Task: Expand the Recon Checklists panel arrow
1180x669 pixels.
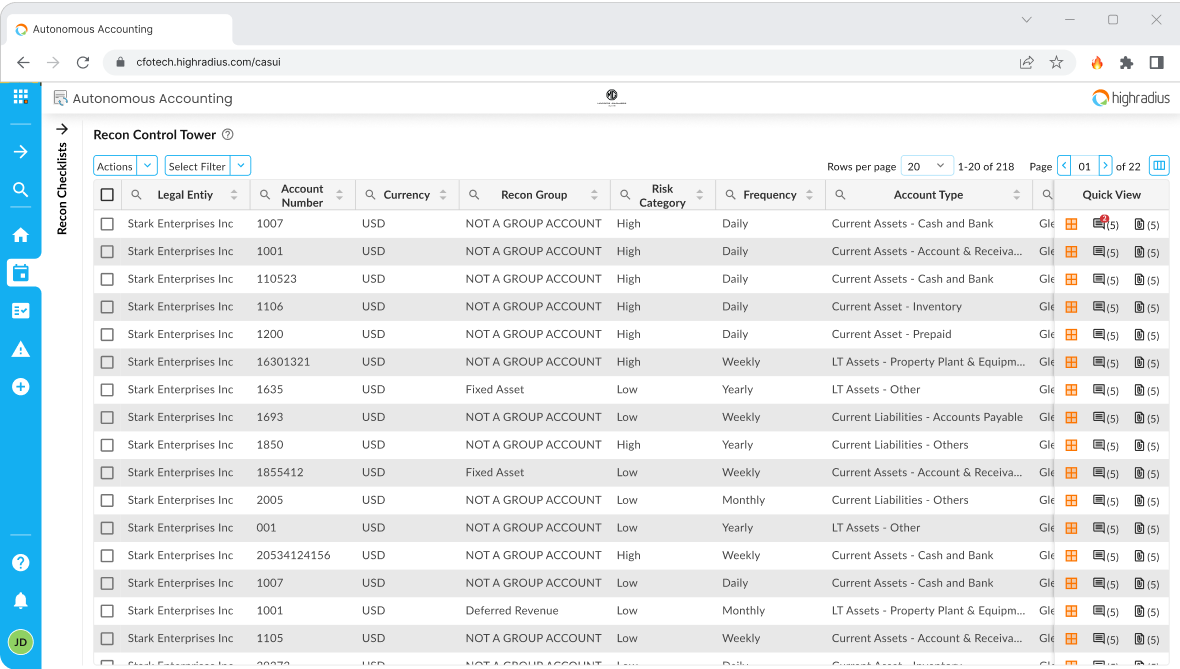Action: pos(62,129)
